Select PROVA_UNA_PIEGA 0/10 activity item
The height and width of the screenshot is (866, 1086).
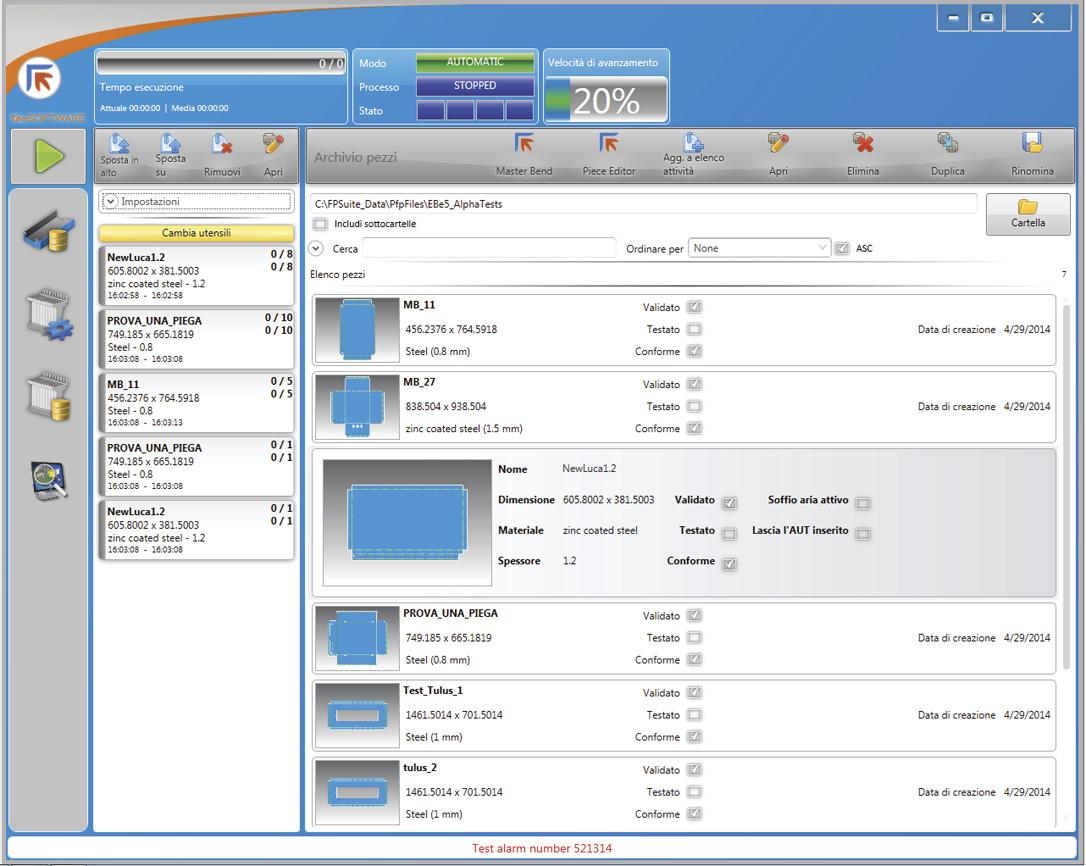[x=196, y=339]
